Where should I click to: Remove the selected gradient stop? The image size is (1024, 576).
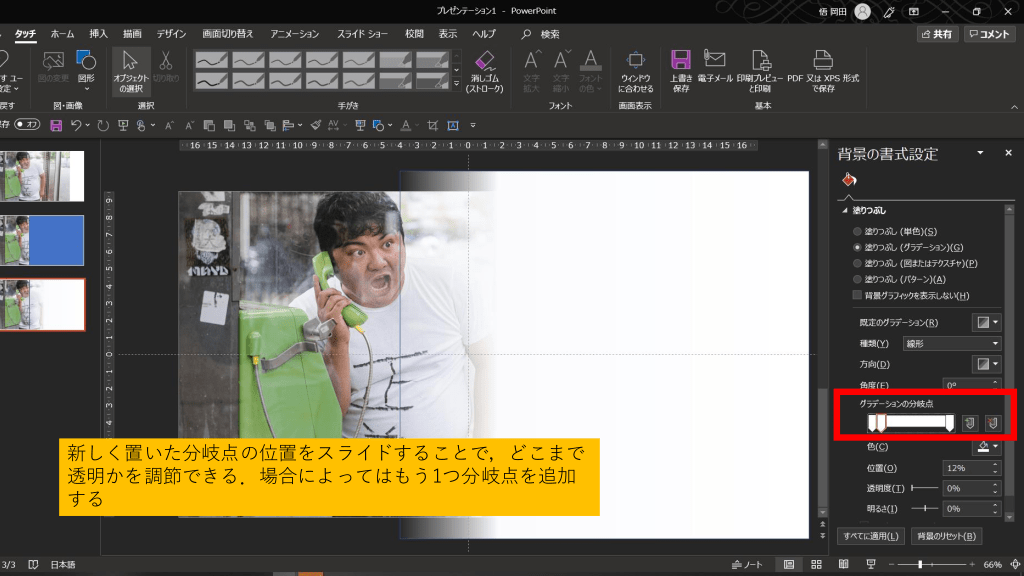[993, 423]
